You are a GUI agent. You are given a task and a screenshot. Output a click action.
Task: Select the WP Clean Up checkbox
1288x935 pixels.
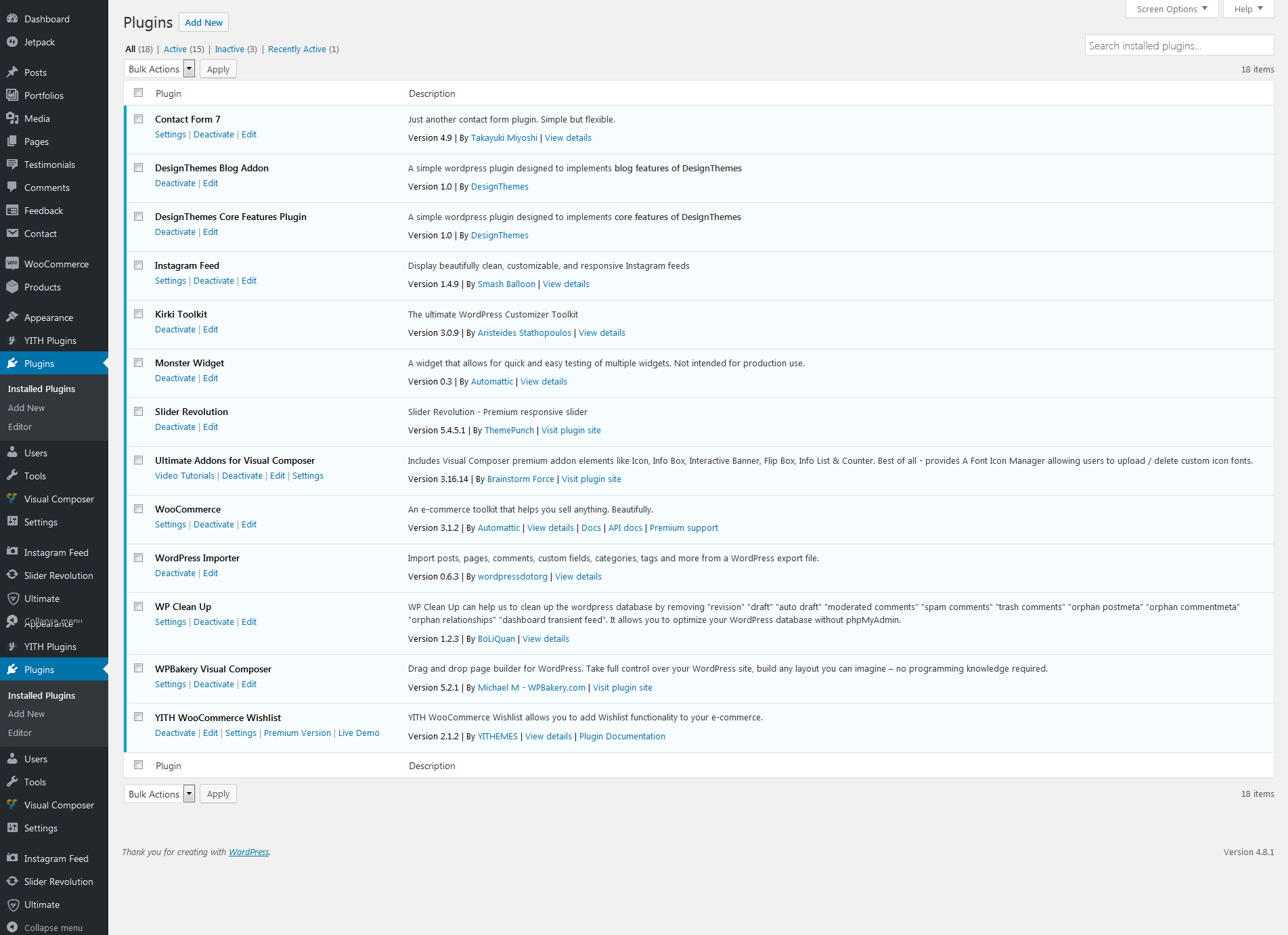tap(139, 607)
